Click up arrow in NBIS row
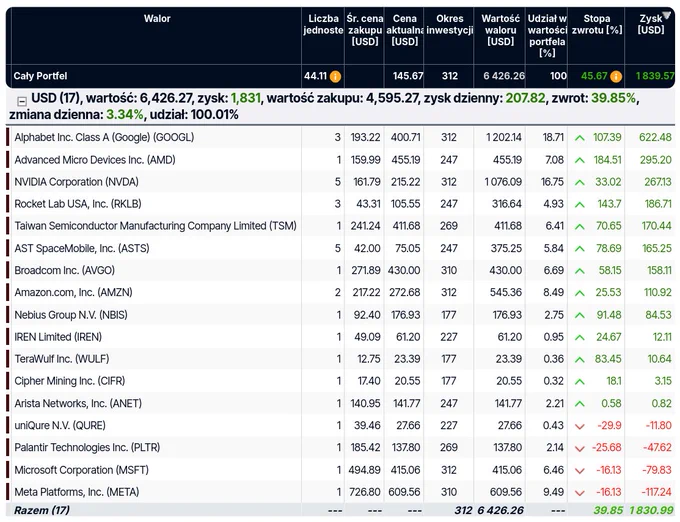 pyautogui.click(x=579, y=315)
